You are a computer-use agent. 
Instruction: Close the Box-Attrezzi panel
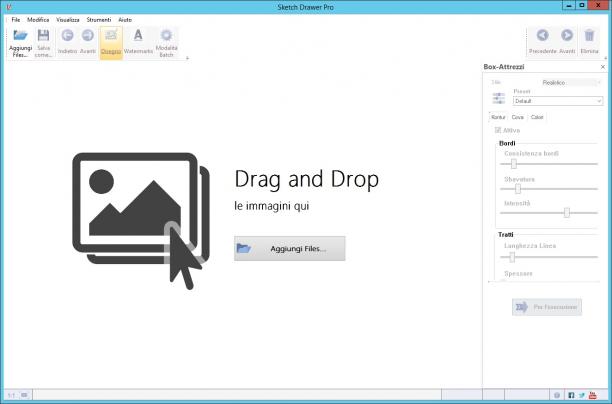[603, 67]
